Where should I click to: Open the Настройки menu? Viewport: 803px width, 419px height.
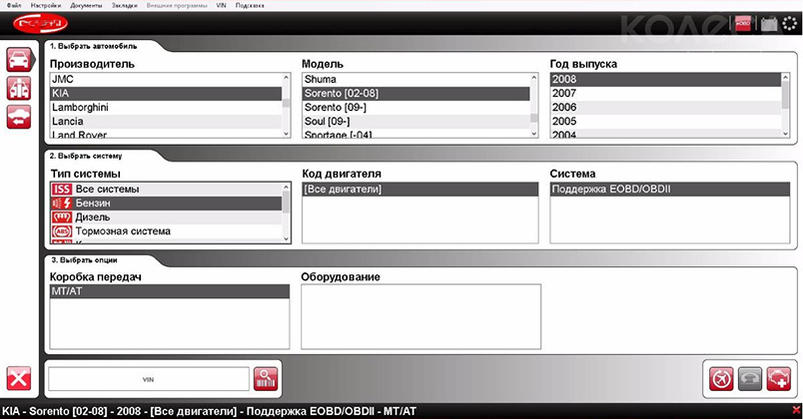click(46, 6)
